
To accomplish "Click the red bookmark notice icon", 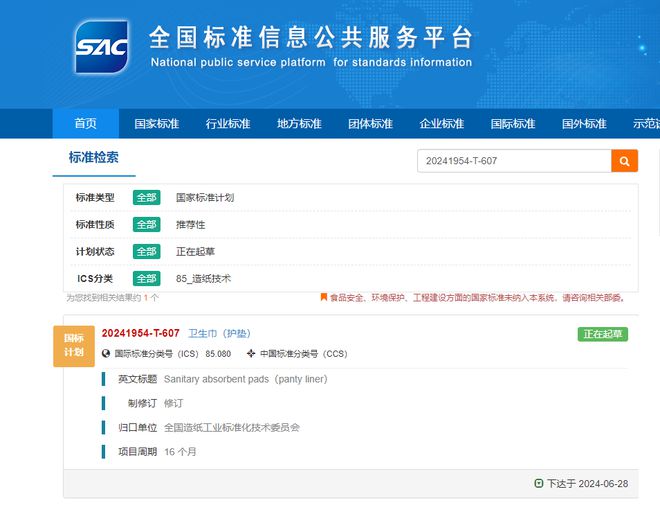I will (x=324, y=297).
